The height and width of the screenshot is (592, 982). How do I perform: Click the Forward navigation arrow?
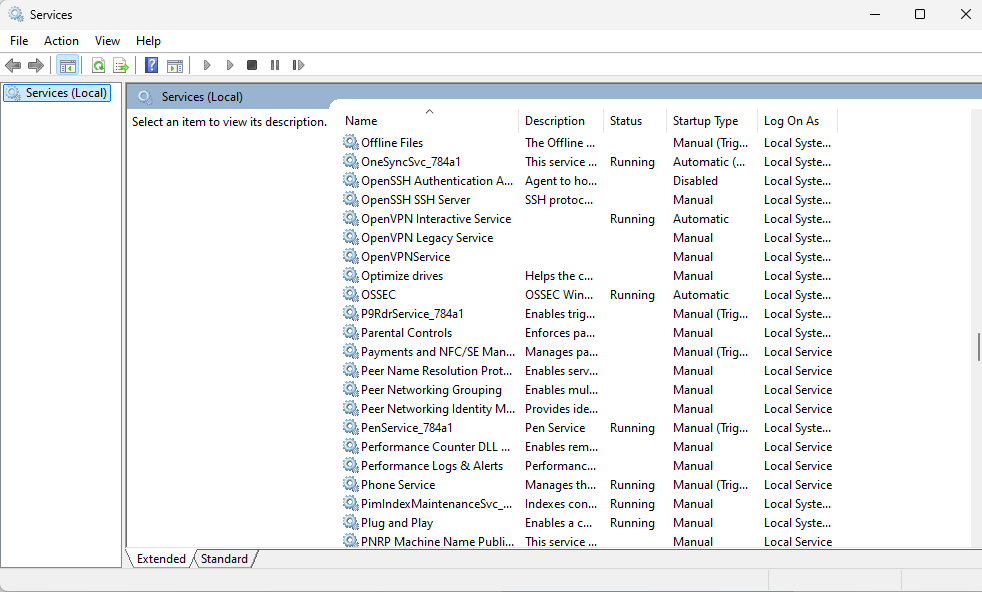[x=37, y=65]
